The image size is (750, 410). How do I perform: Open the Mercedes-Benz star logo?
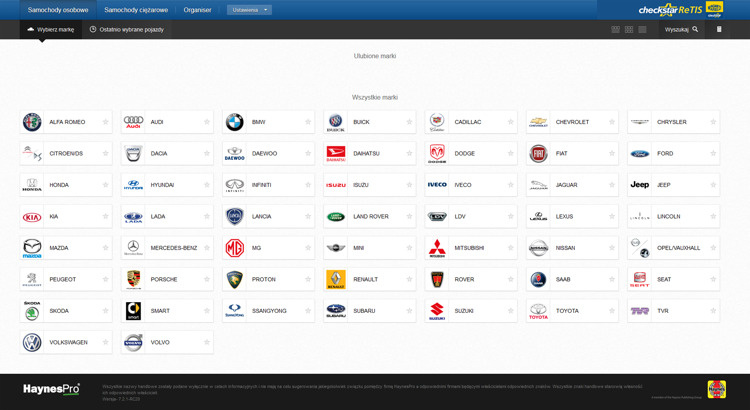[133, 248]
